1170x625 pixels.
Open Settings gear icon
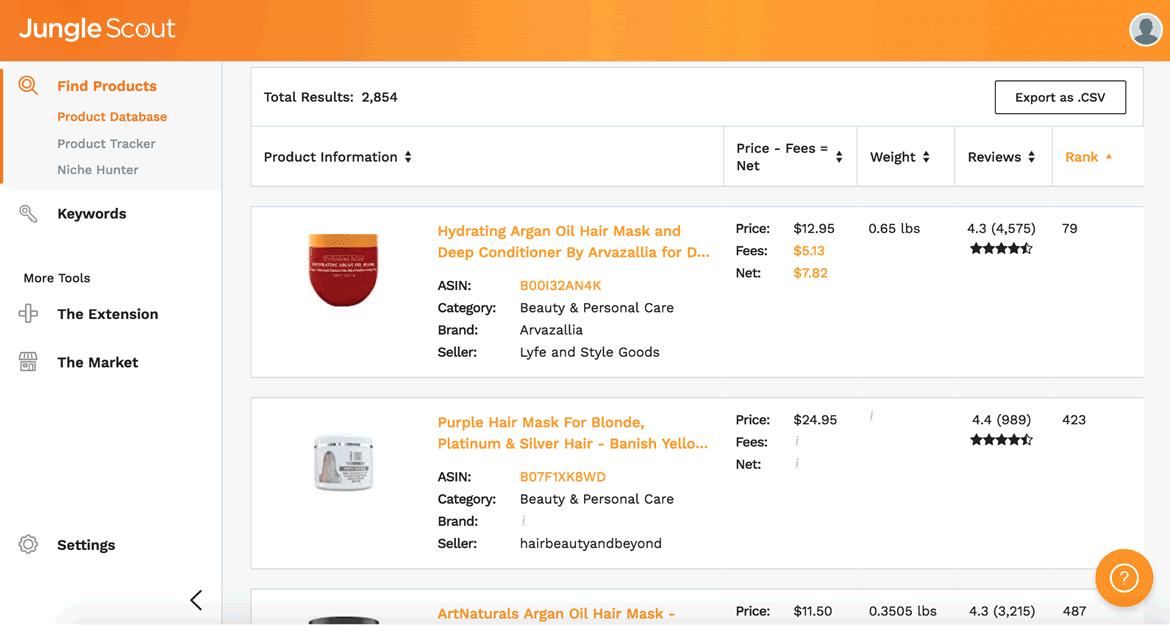[28, 544]
